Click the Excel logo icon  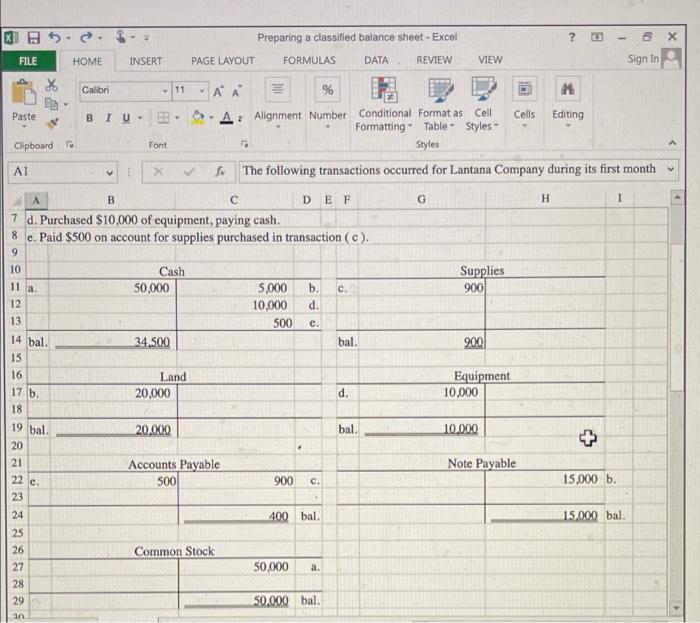11,38
